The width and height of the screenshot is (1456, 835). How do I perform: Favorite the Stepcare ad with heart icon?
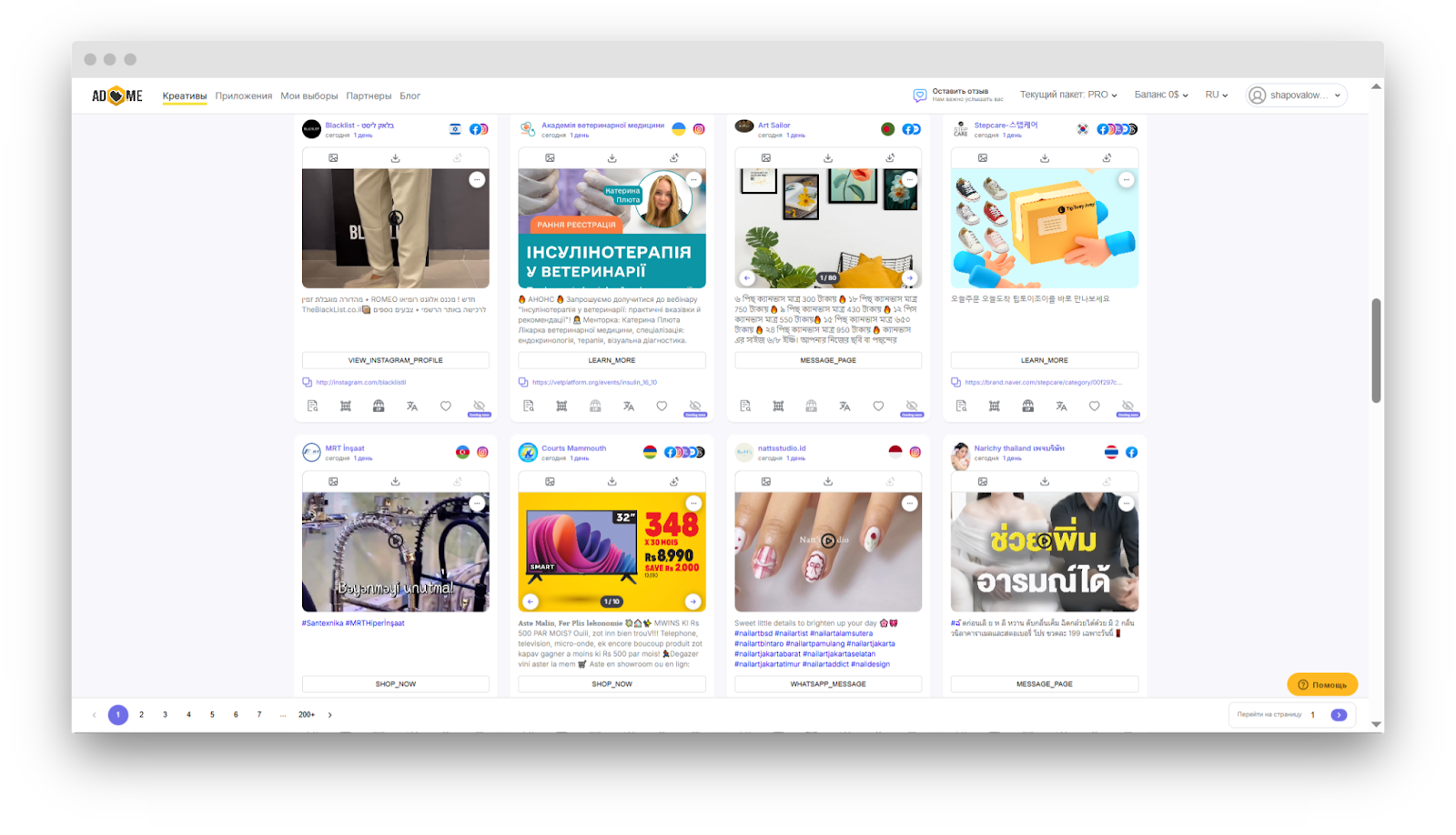coord(1094,407)
